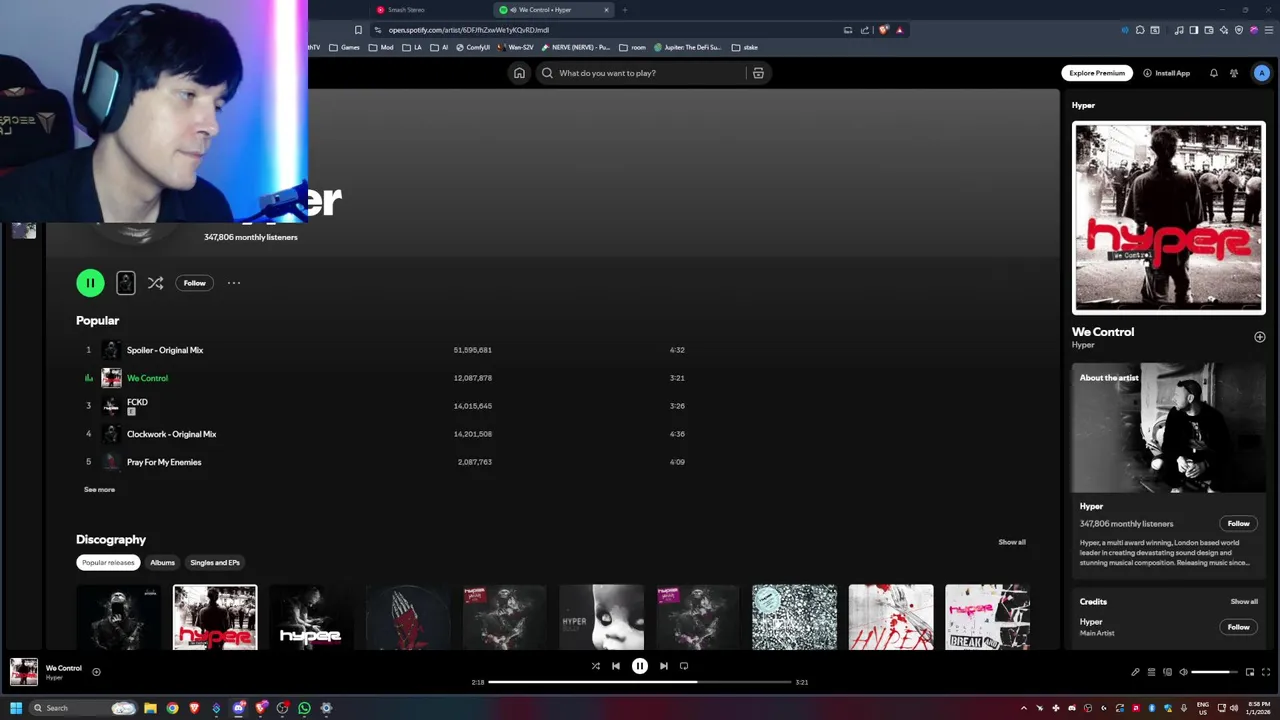Screen dimensions: 1280x720
Task: Switch to the Albums filter chip
Action: pyautogui.click(x=162, y=562)
